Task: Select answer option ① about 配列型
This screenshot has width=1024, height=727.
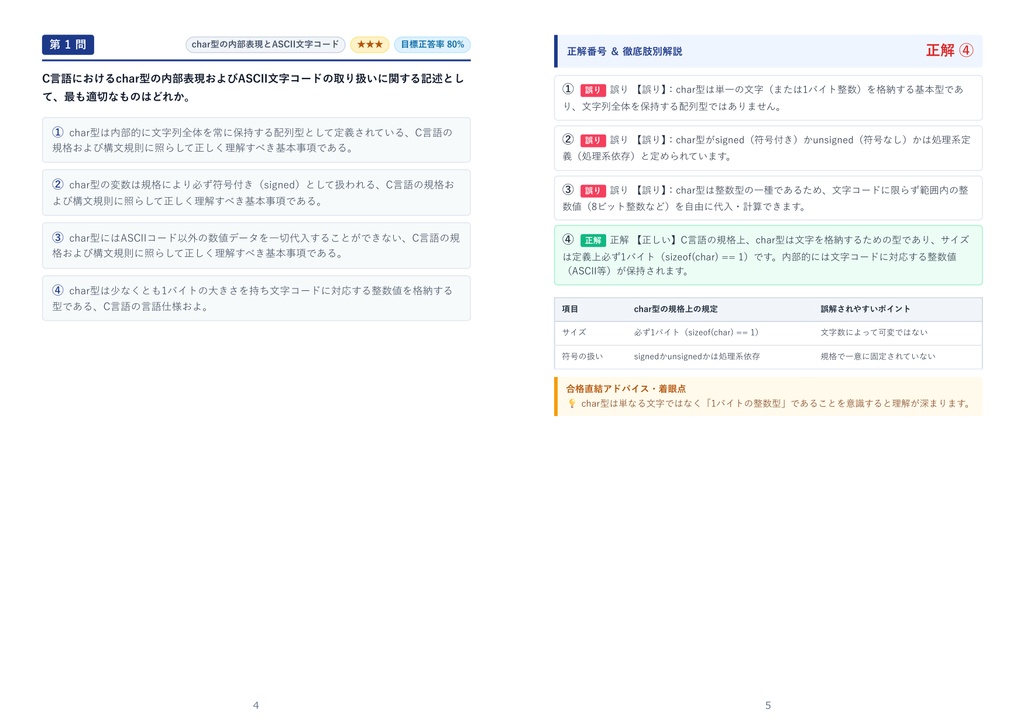Action: tap(256, 140)
